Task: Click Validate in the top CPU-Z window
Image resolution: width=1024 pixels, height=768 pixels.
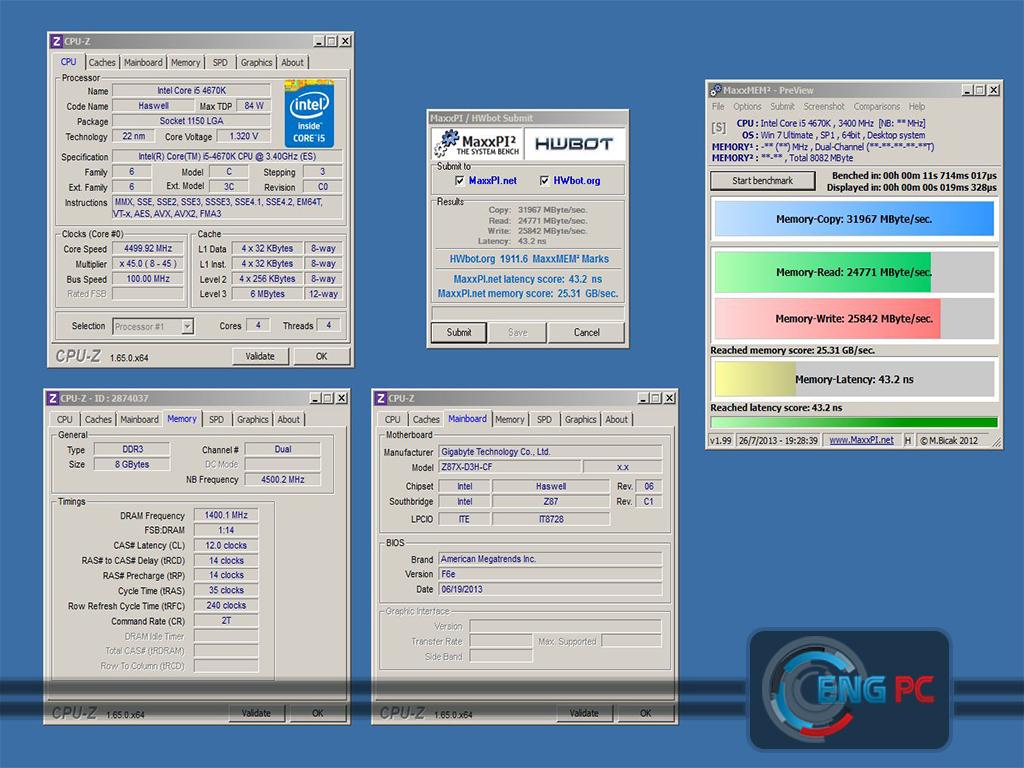Action: (x=260, y=356)
